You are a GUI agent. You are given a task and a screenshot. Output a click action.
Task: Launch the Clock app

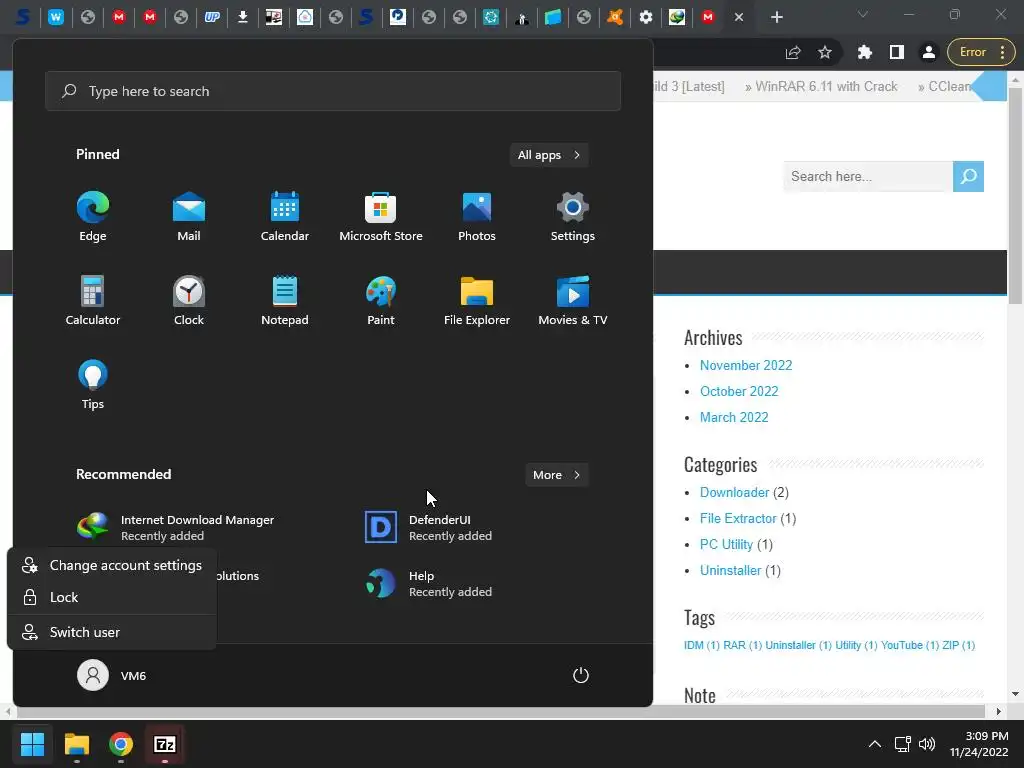point(189,300)
